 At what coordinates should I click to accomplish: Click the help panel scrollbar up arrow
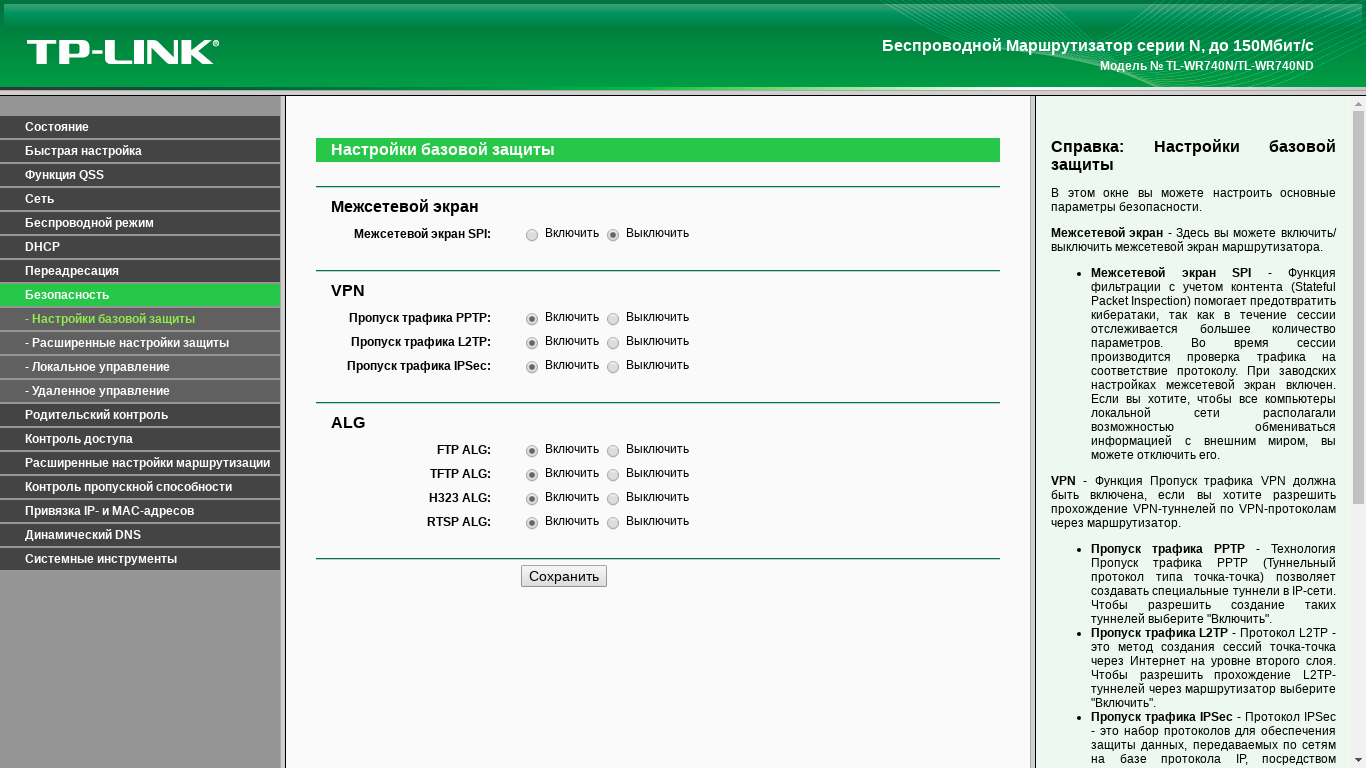pos(1359,103)
